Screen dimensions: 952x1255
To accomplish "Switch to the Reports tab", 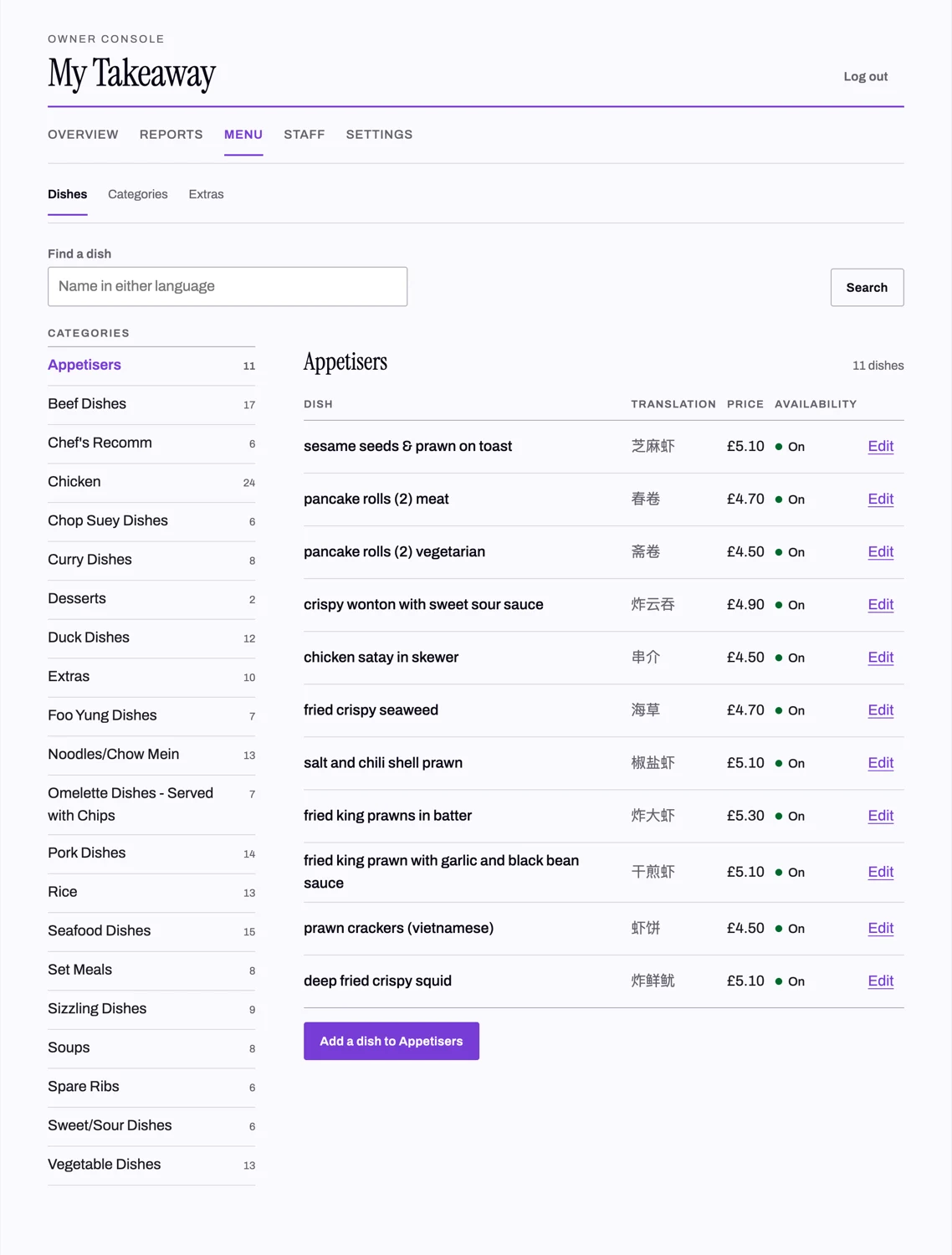I will (x=171, y=135).
